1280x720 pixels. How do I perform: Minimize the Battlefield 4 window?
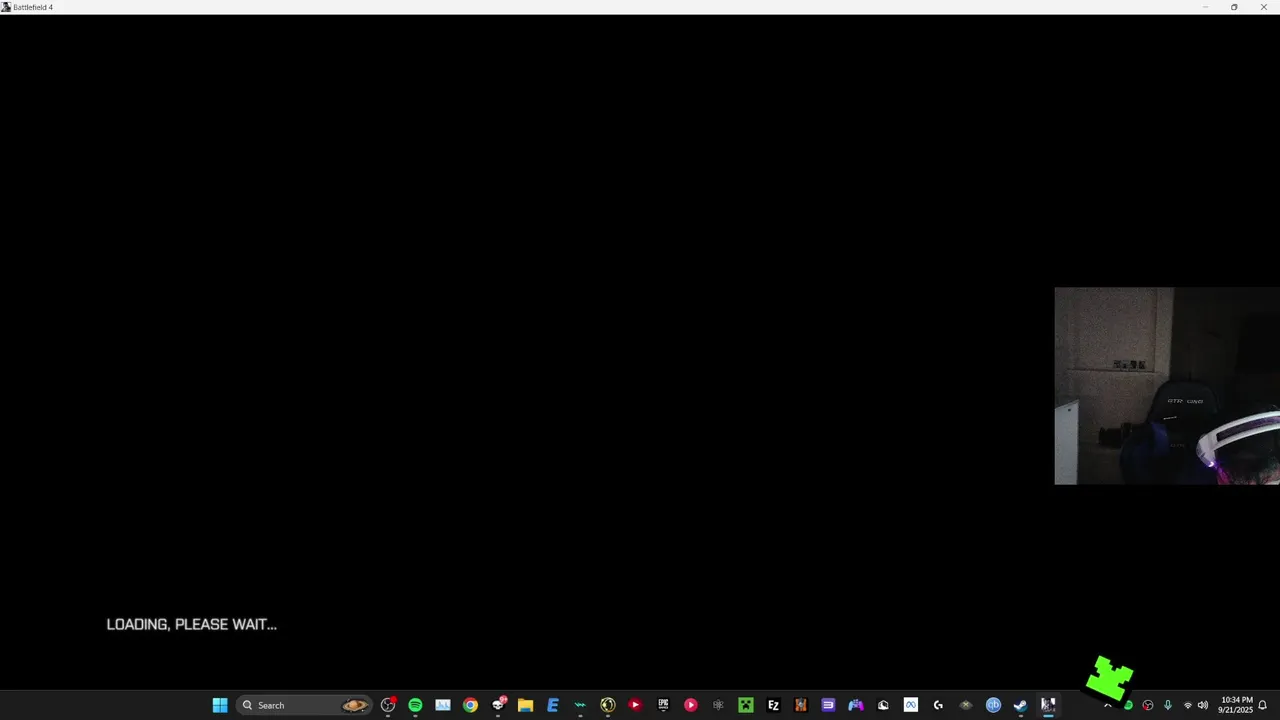pos(1205,7)
